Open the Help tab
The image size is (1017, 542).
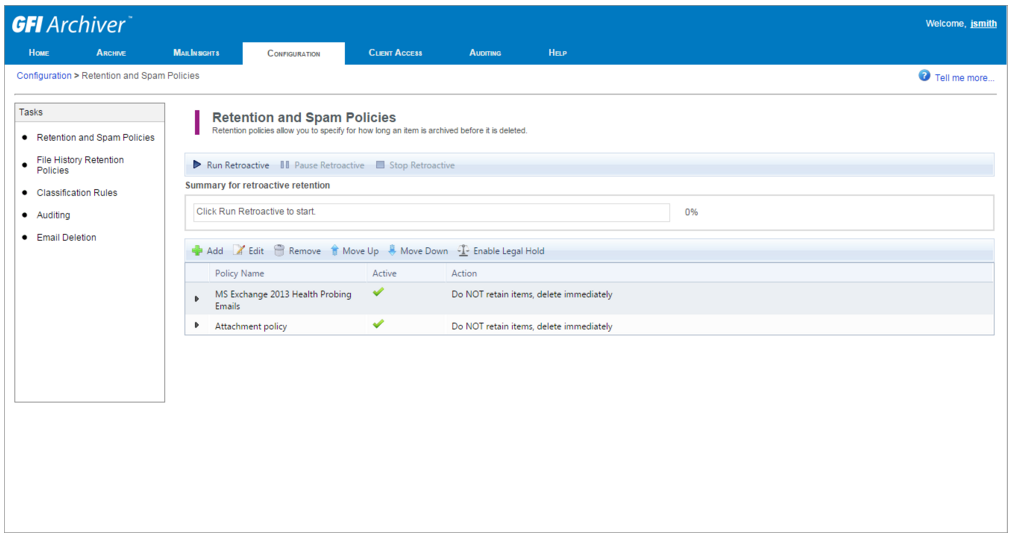coord(557,53)
